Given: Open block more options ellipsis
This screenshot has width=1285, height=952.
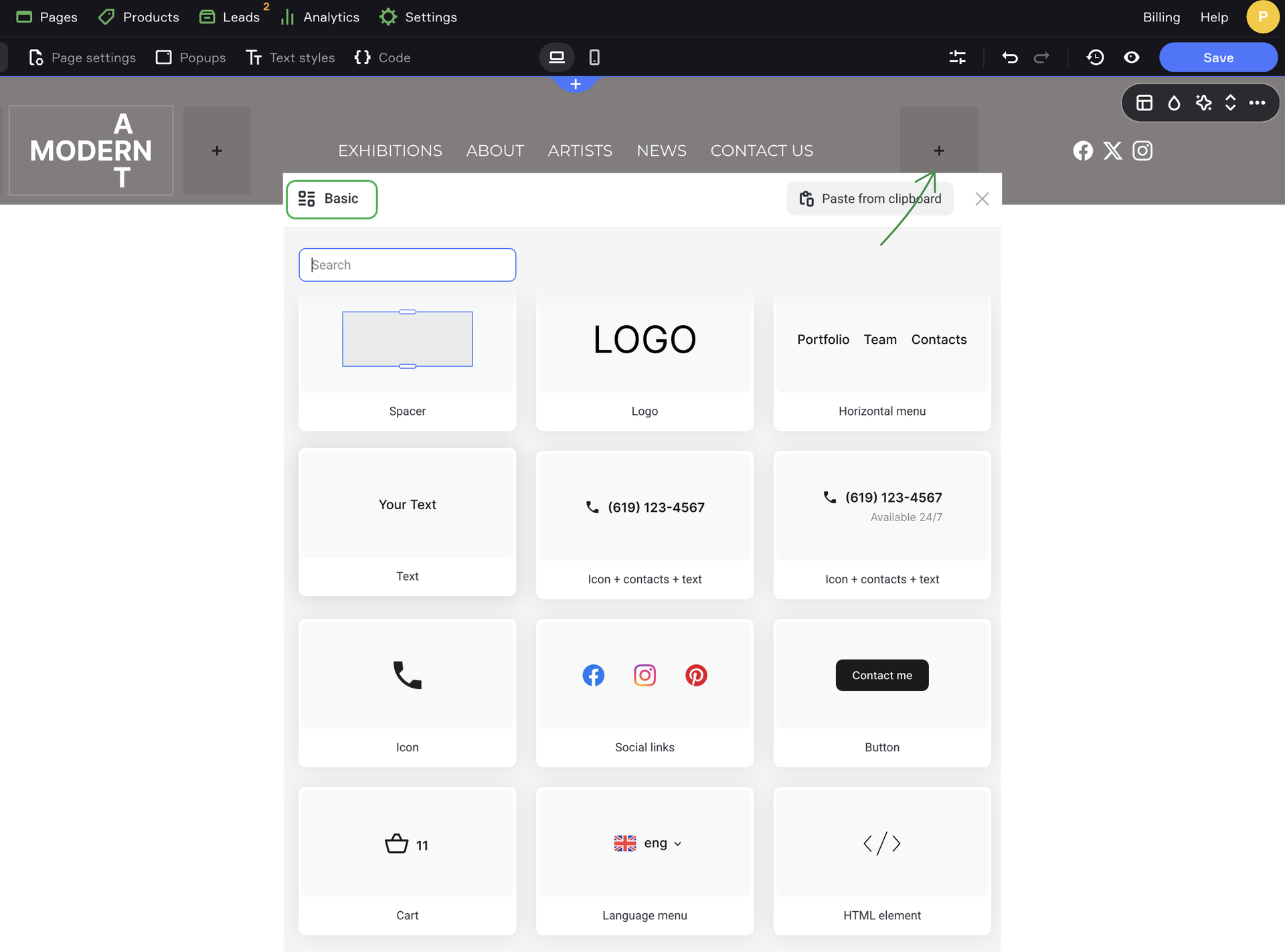Looking at the screenshot, I should [1257, 103].
